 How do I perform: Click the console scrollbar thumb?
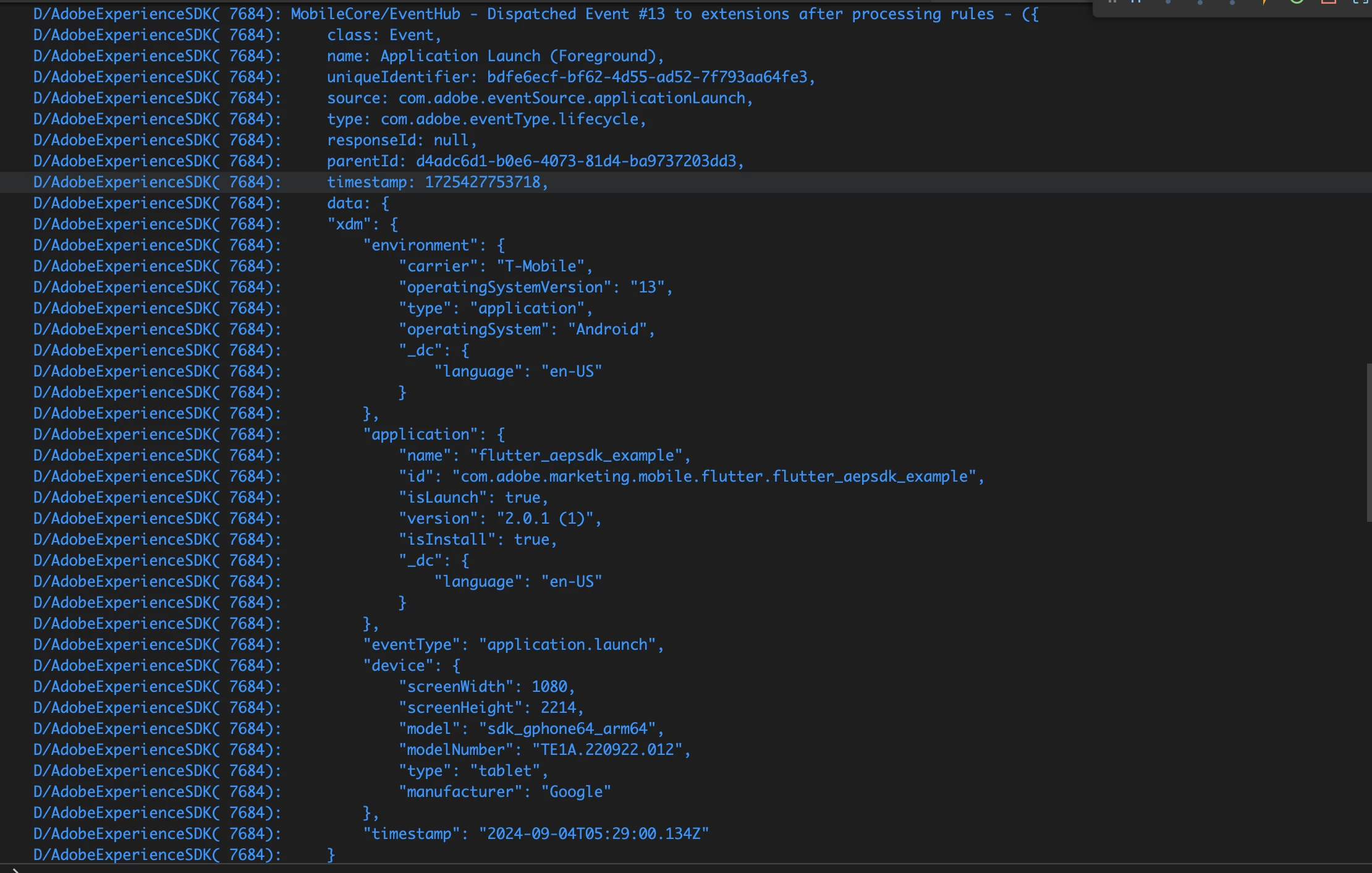tap(1370, 442)
